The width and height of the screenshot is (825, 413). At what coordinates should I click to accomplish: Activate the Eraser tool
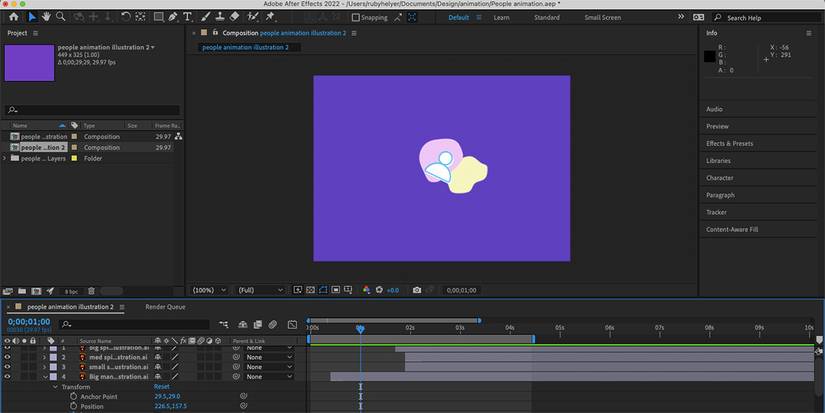click(235, 17)
